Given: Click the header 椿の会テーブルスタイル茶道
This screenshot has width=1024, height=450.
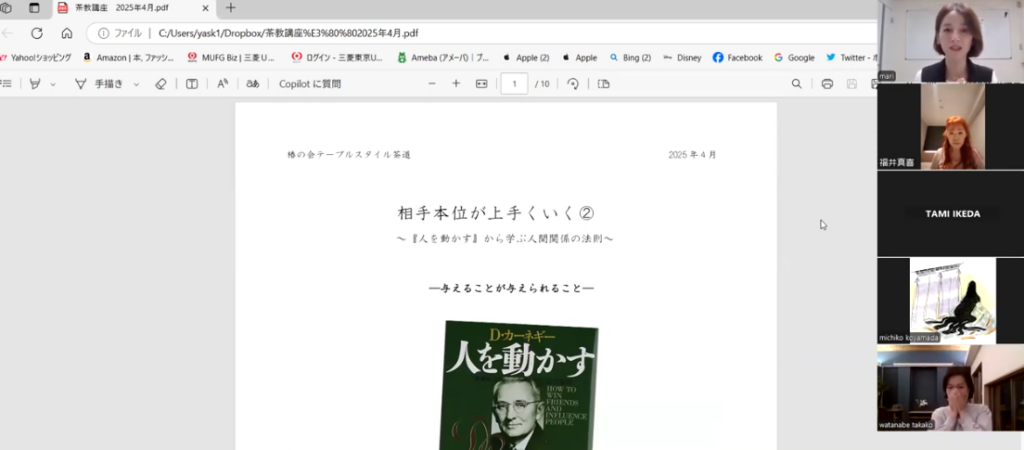Looking at the screenshot, I should 349,155.
